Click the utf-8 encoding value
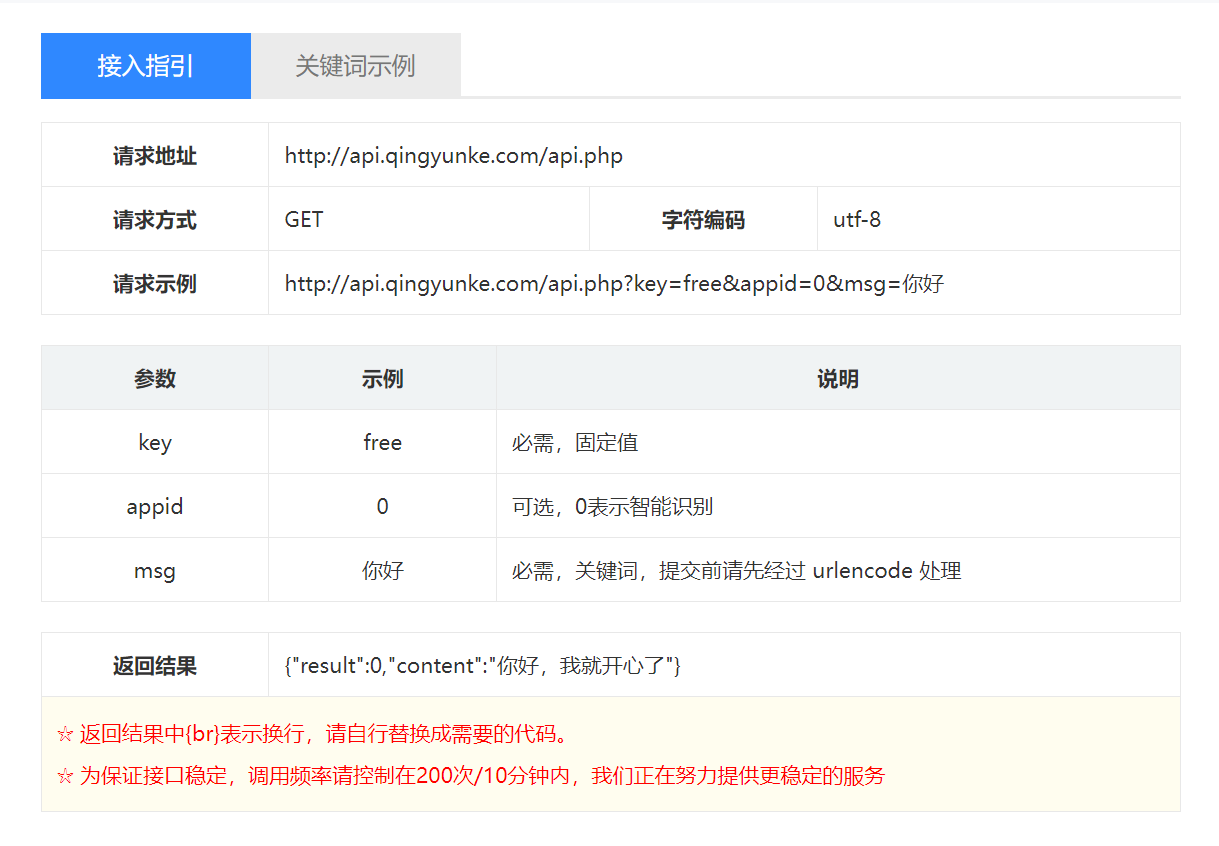The width and height of the screenshot is (1219, 846). pyautogui.click(x=857, y=220)
